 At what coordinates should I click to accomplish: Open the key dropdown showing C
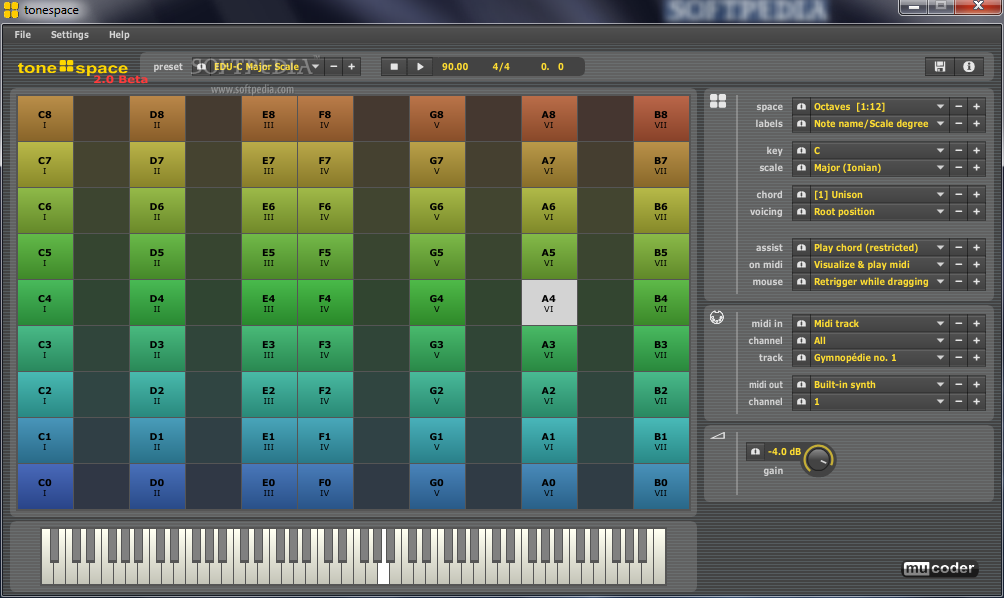tap(878, 150)
